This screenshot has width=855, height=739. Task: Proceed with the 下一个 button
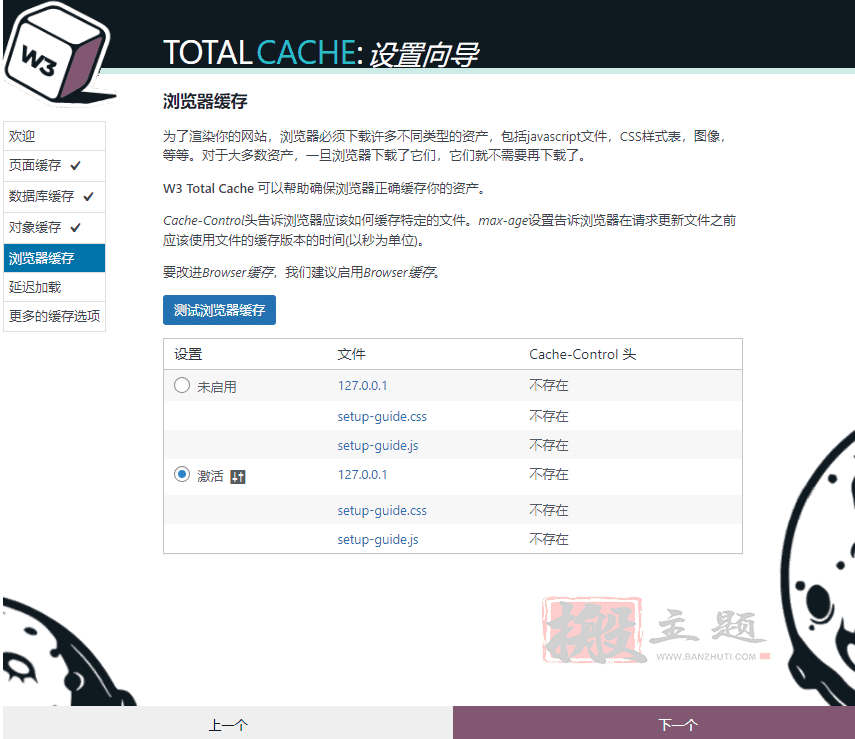(654, 723)
